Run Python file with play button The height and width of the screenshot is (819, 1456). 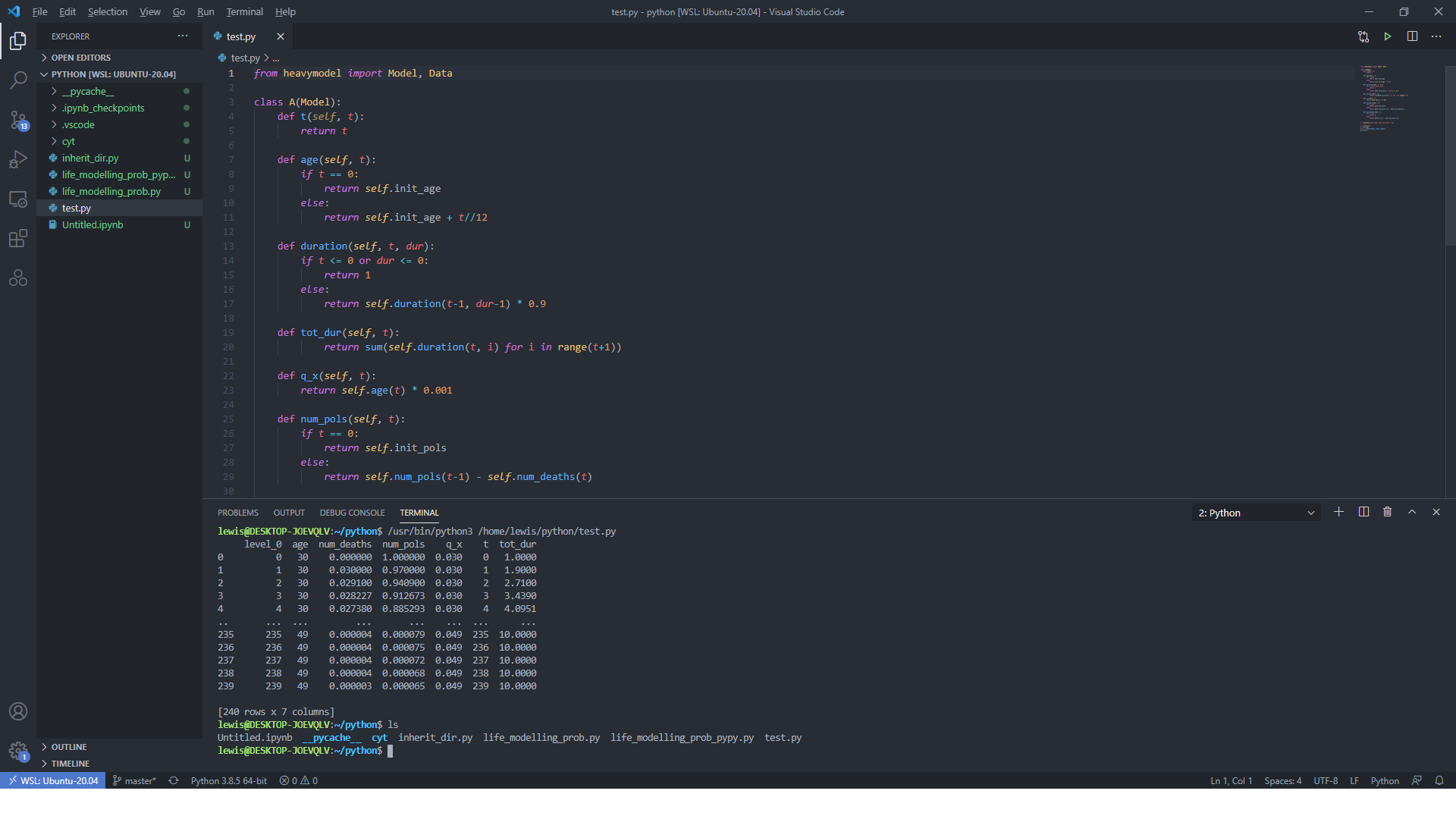pos(1387,36)
